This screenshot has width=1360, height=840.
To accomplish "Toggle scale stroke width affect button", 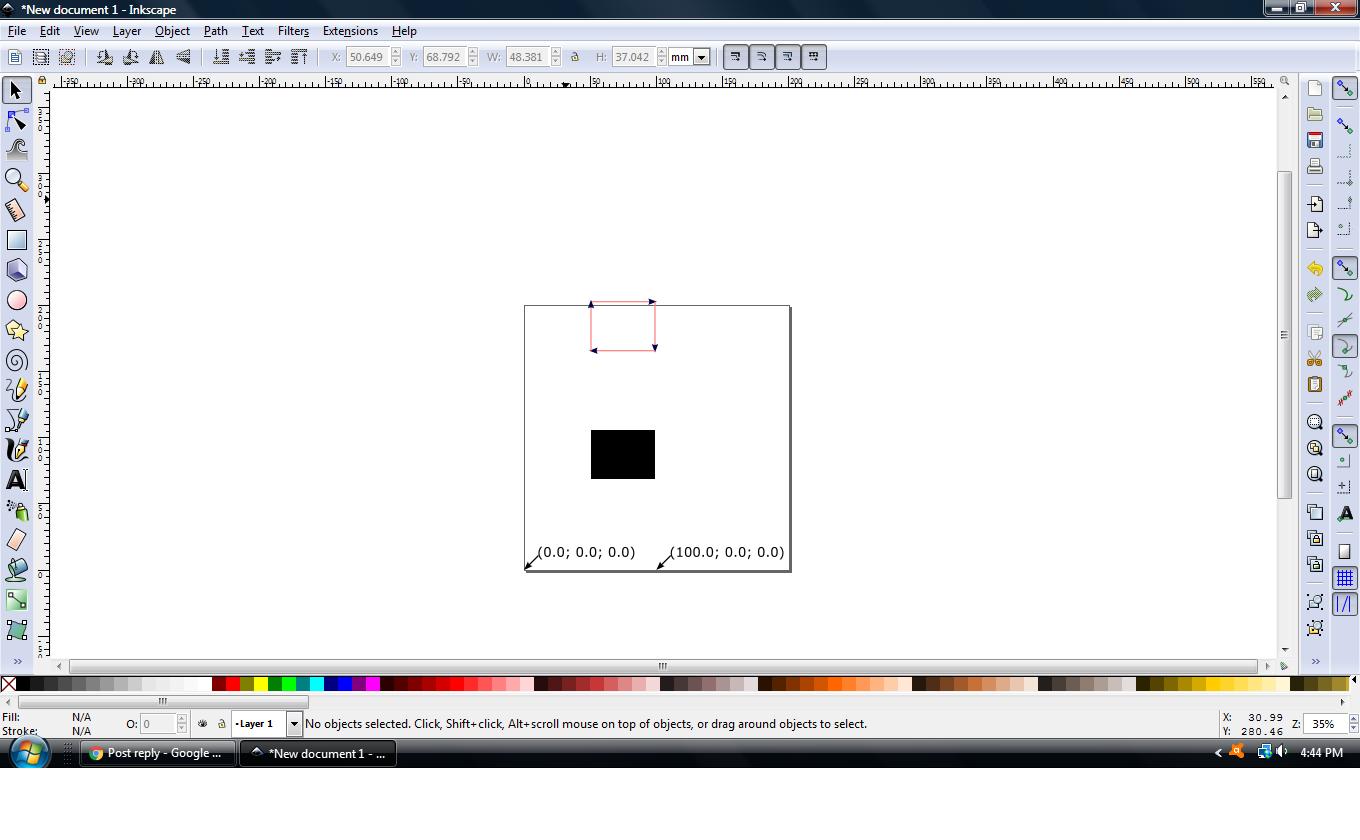I will point(735,57).
